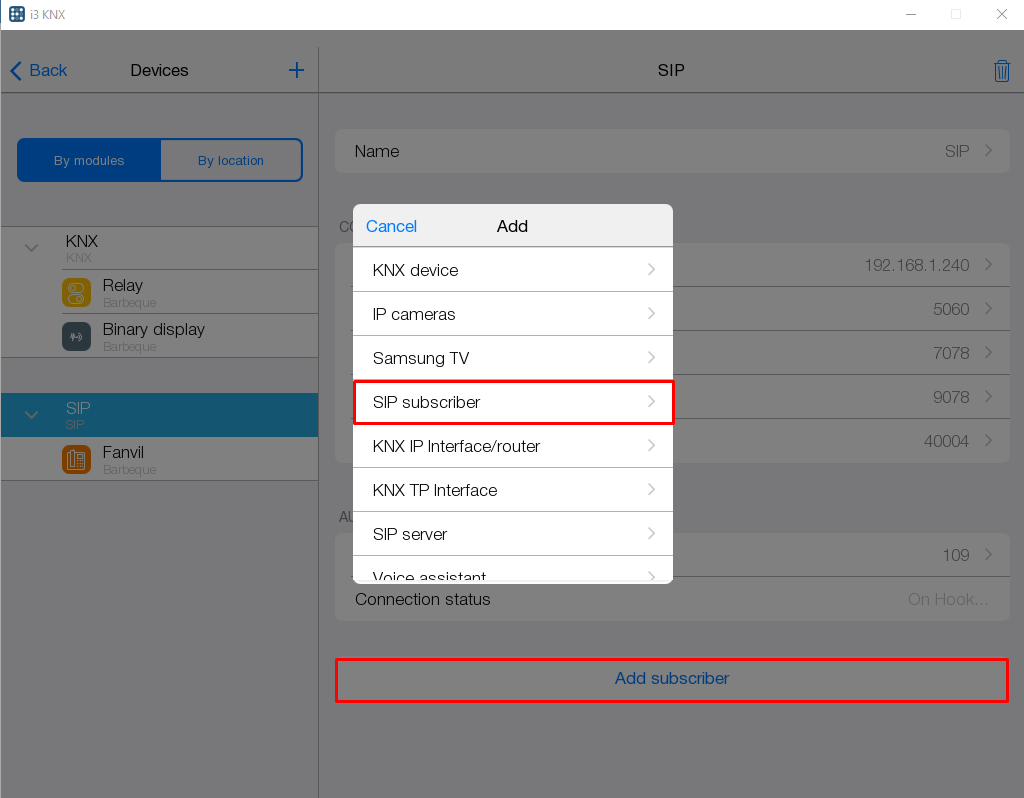Select SIP subscriber from Add list
This screenshot has width=1024, height=798.
coord(513,402)
